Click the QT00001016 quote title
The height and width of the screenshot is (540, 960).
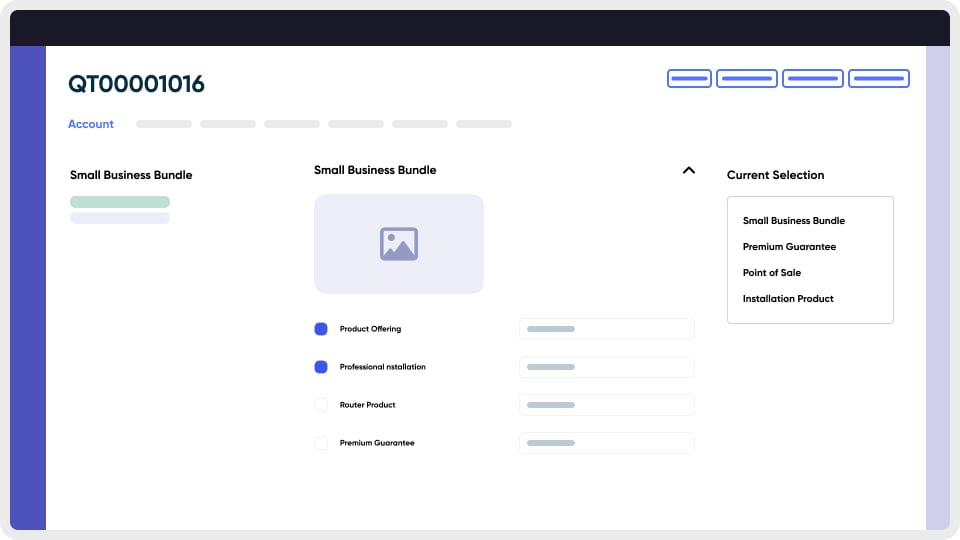[136, 84]
